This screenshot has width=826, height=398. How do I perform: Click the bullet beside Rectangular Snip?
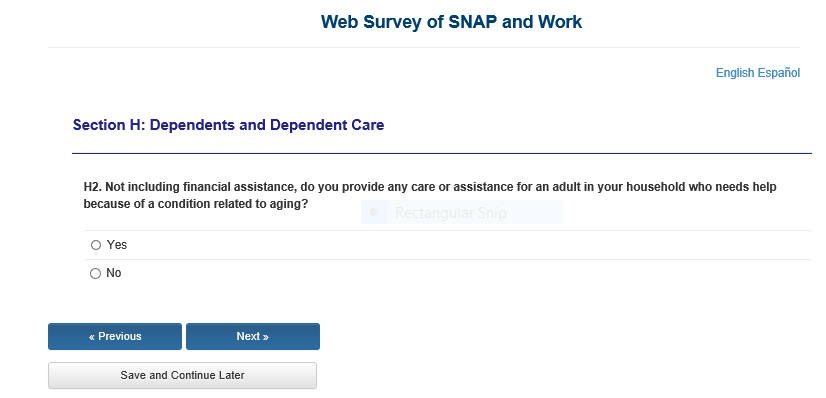coord(373,212)
